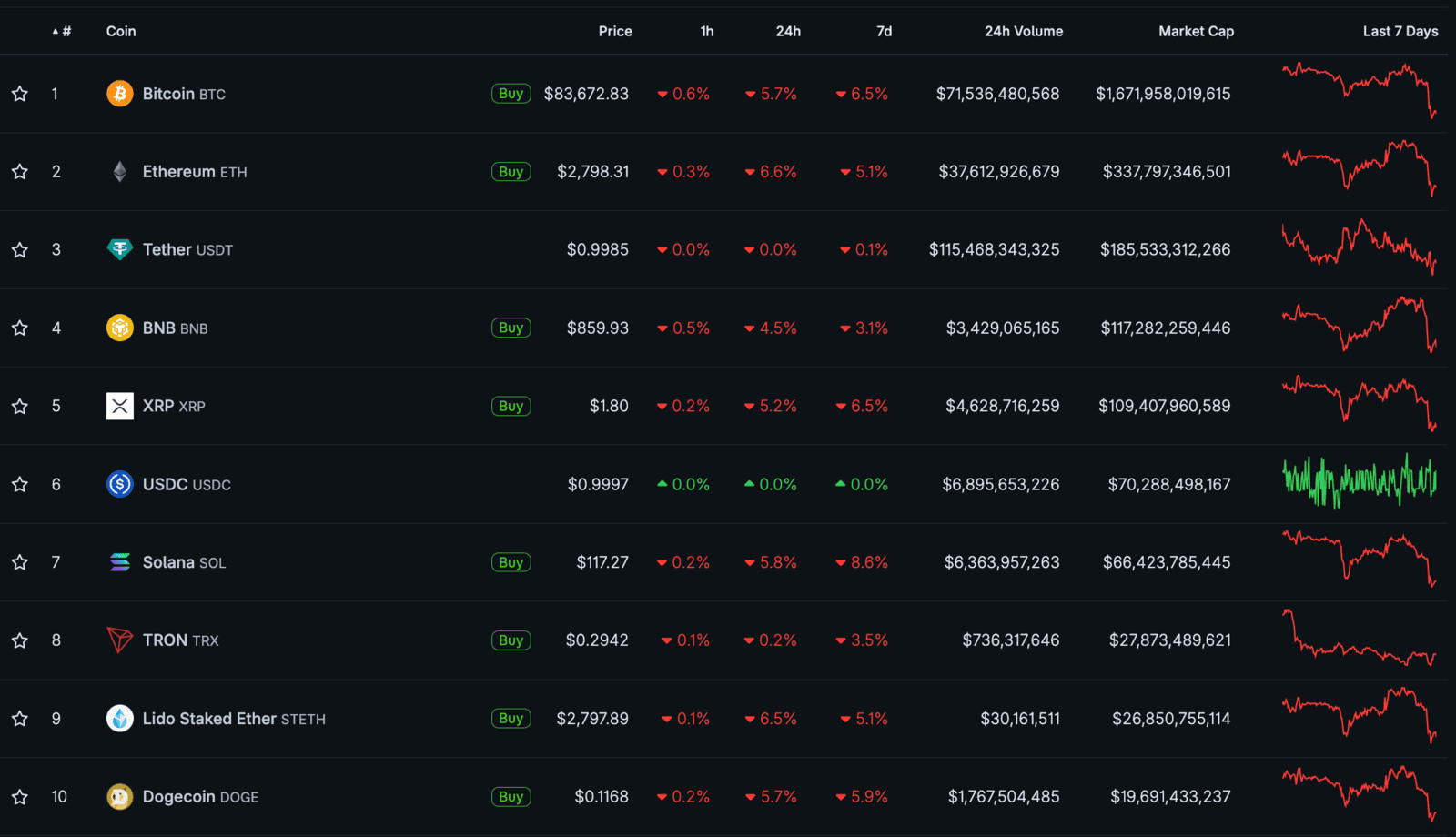Toggle the favorite star for Solana
This screenshot has width=1456, height=837.
pos(20,562)
